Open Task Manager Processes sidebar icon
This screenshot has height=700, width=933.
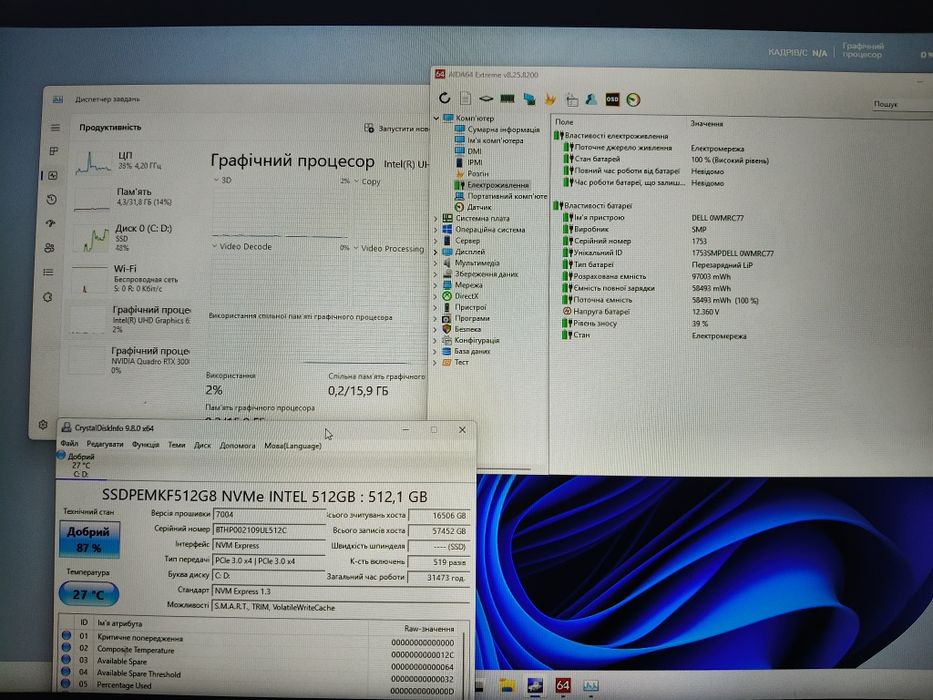point(54,151)
